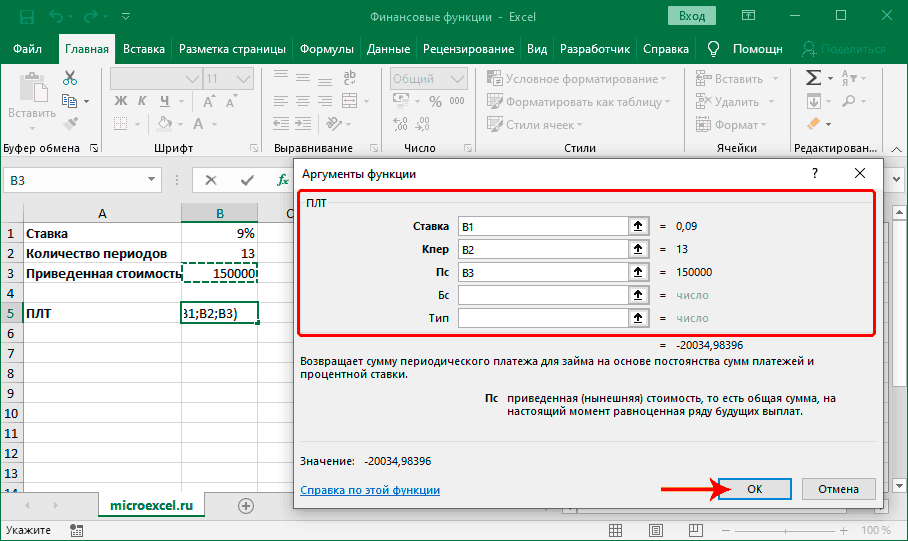Screen dimensions: 908x541
Task: Open the Справка по этой функции link
Action: 370,490
